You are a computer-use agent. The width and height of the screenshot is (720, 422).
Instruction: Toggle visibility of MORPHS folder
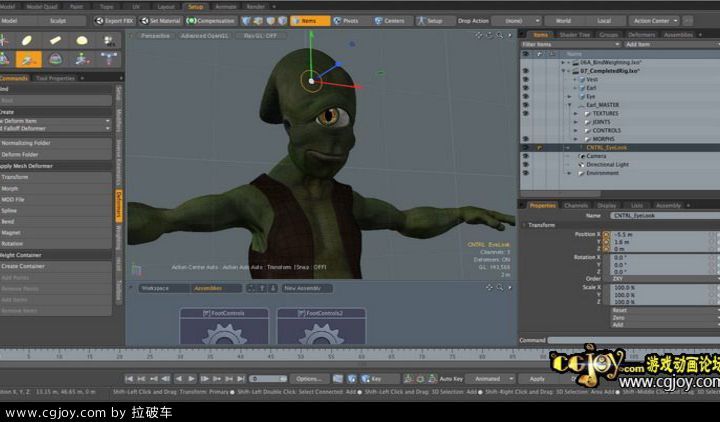click(526, 139)
